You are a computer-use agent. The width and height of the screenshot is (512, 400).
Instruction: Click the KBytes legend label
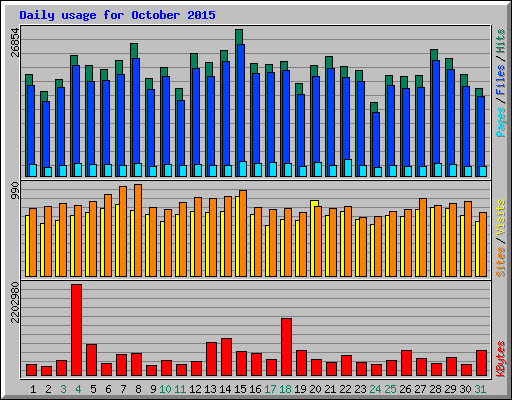point(501,359)
